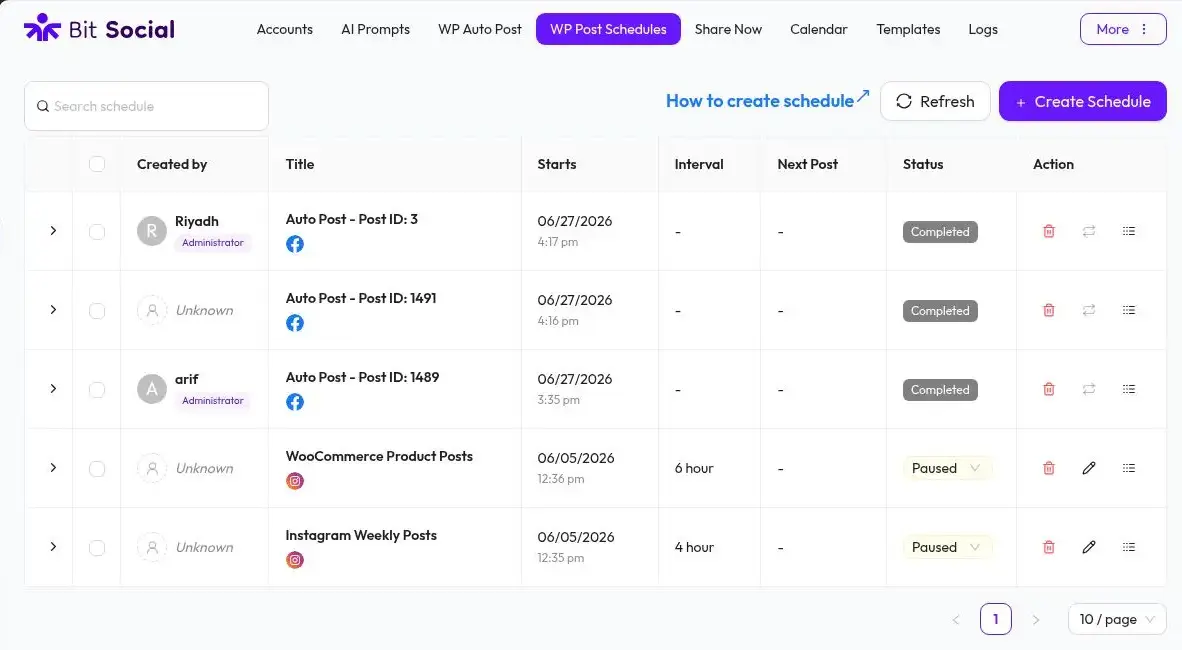Toggle the select-all checkbox in header
Screen dimensions: 1182x650
96,164
